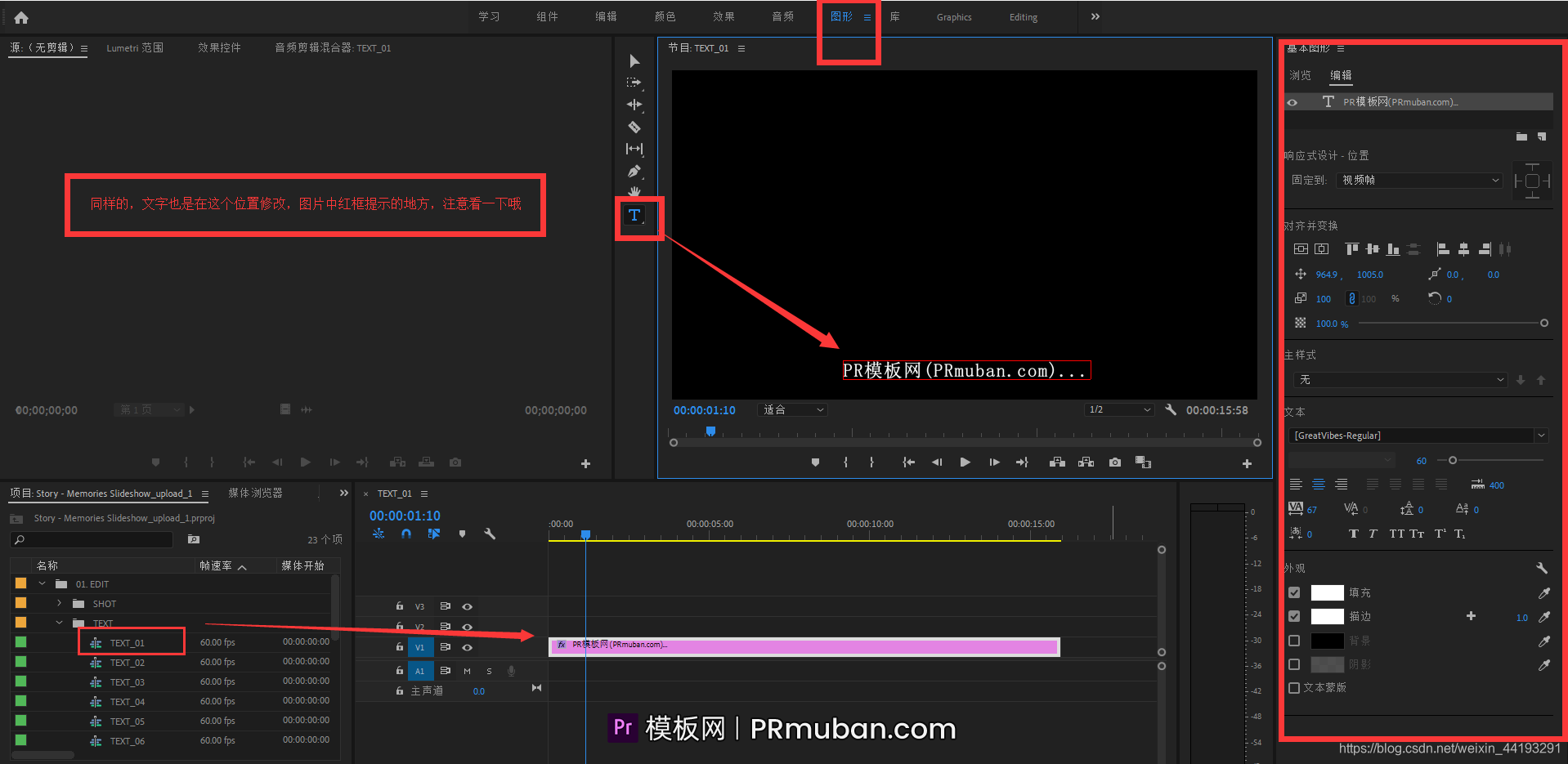Add marker in Program monitor
1568x764 pixels.
[x=815, y=462]
